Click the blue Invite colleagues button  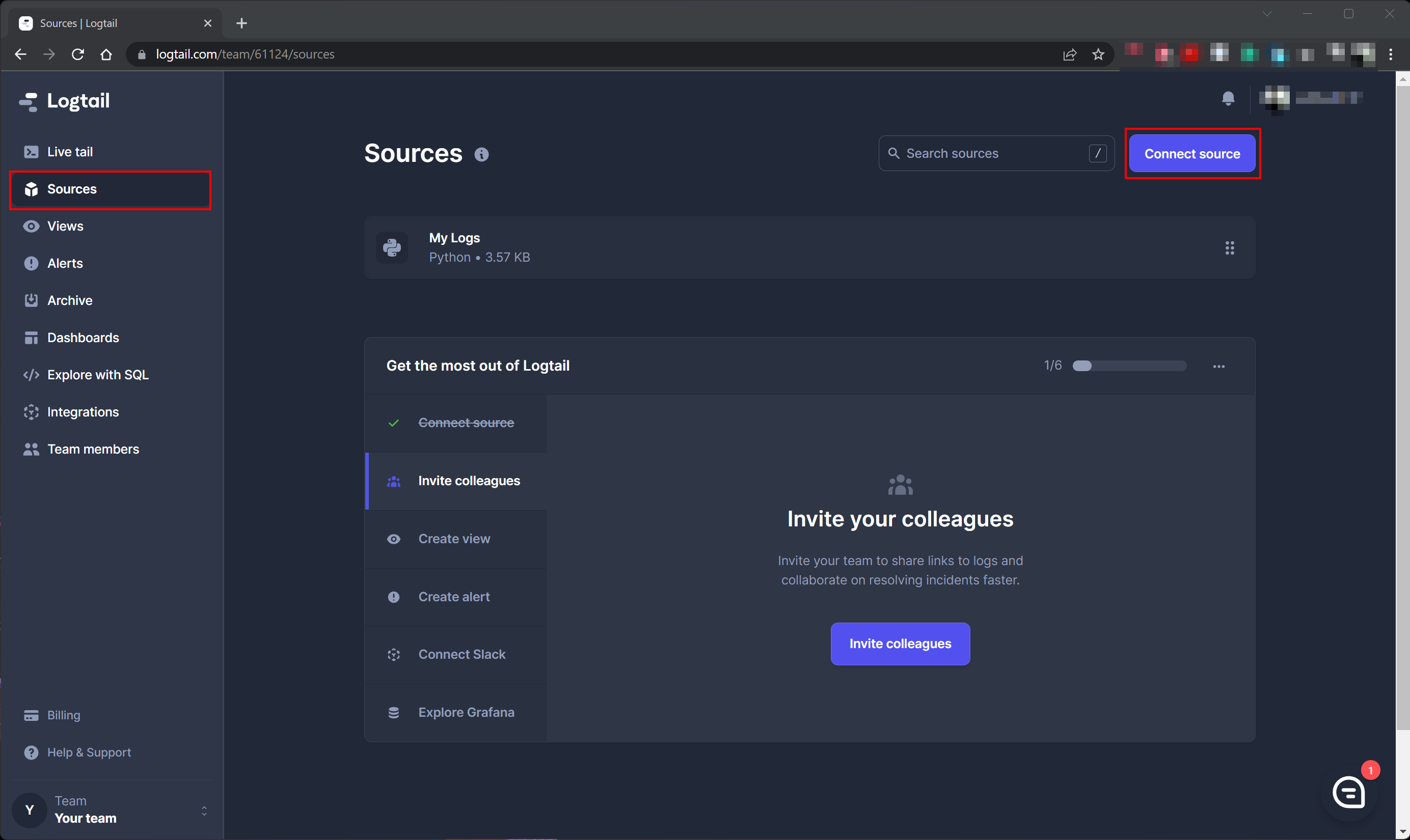[900, 643]
